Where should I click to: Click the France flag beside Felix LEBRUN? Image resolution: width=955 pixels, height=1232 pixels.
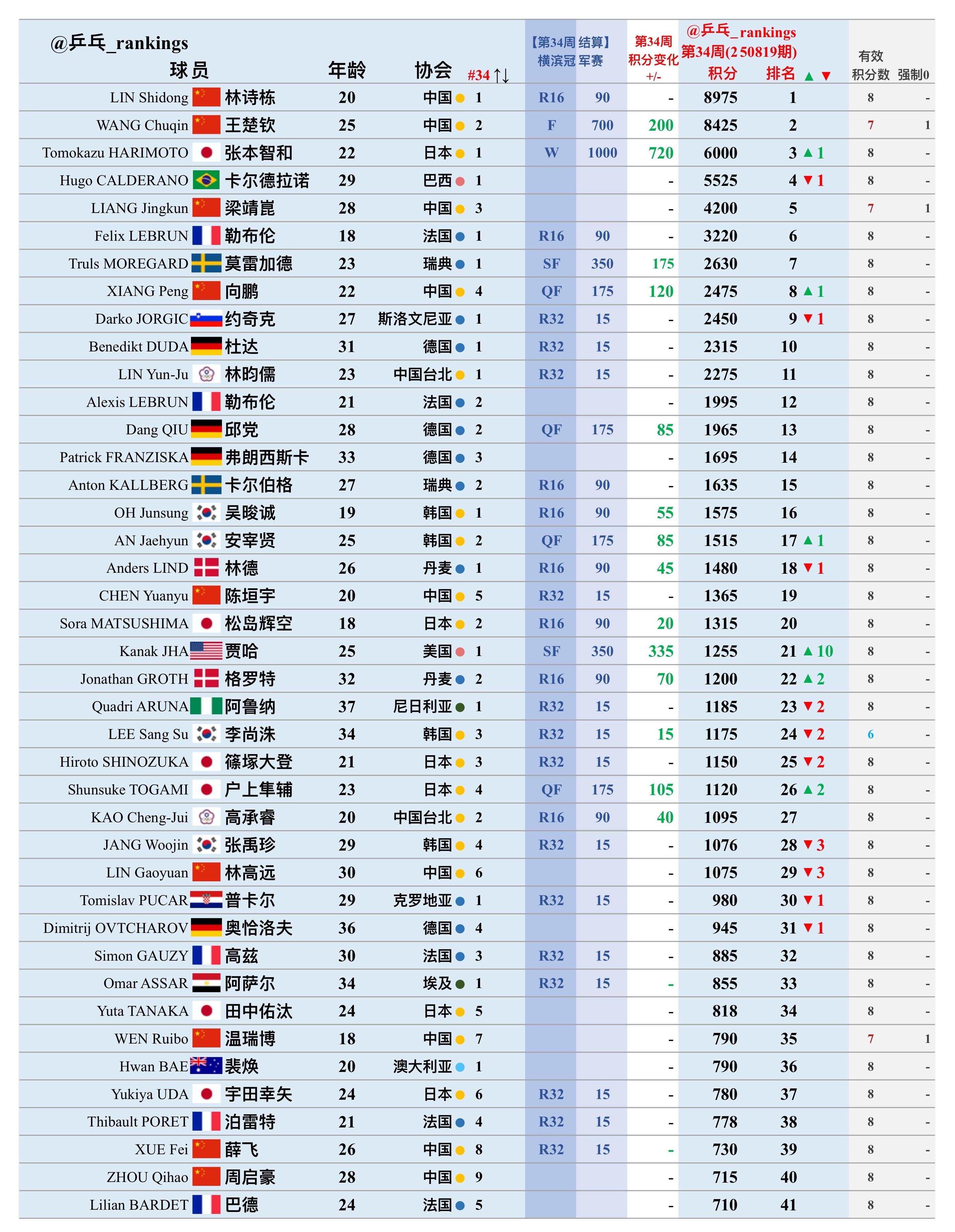click(206, 236)
